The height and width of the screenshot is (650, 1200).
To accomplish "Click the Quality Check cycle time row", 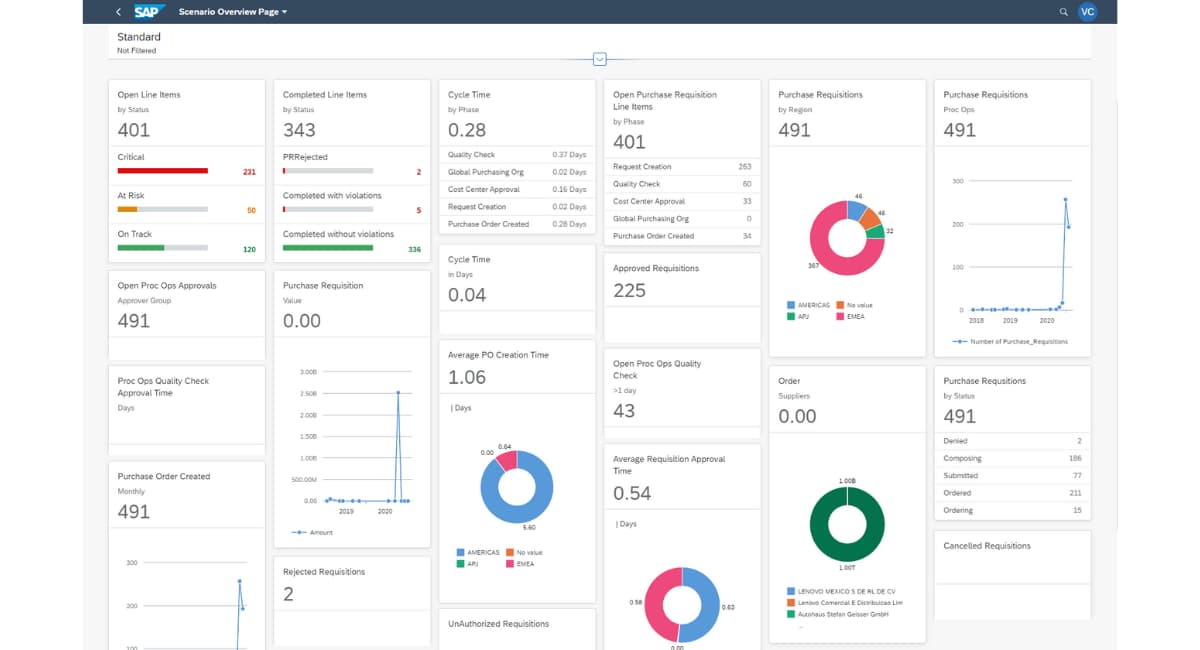I will tap(516, 155).
